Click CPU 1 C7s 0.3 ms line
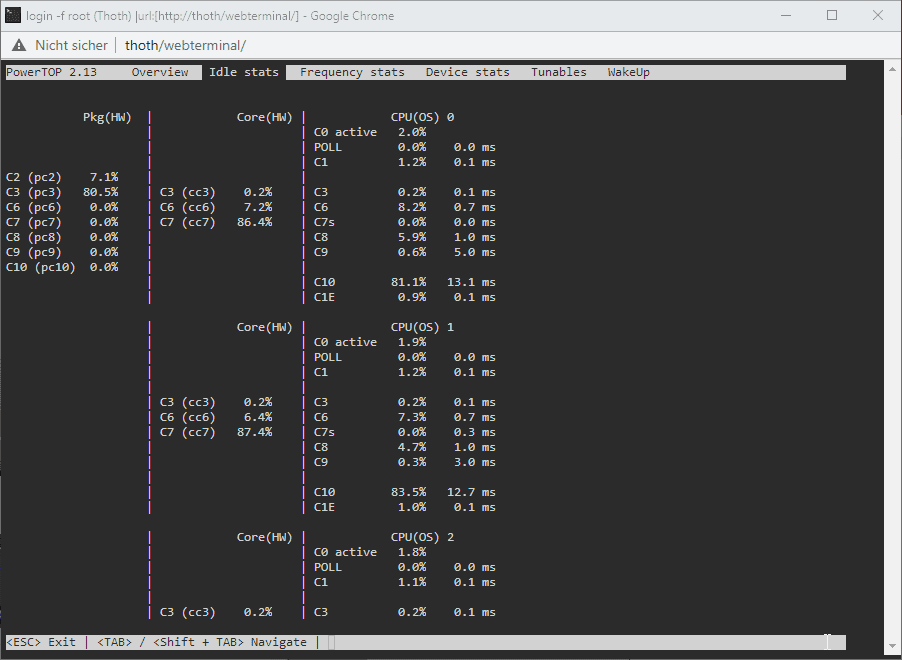 (x=404, y=432)
